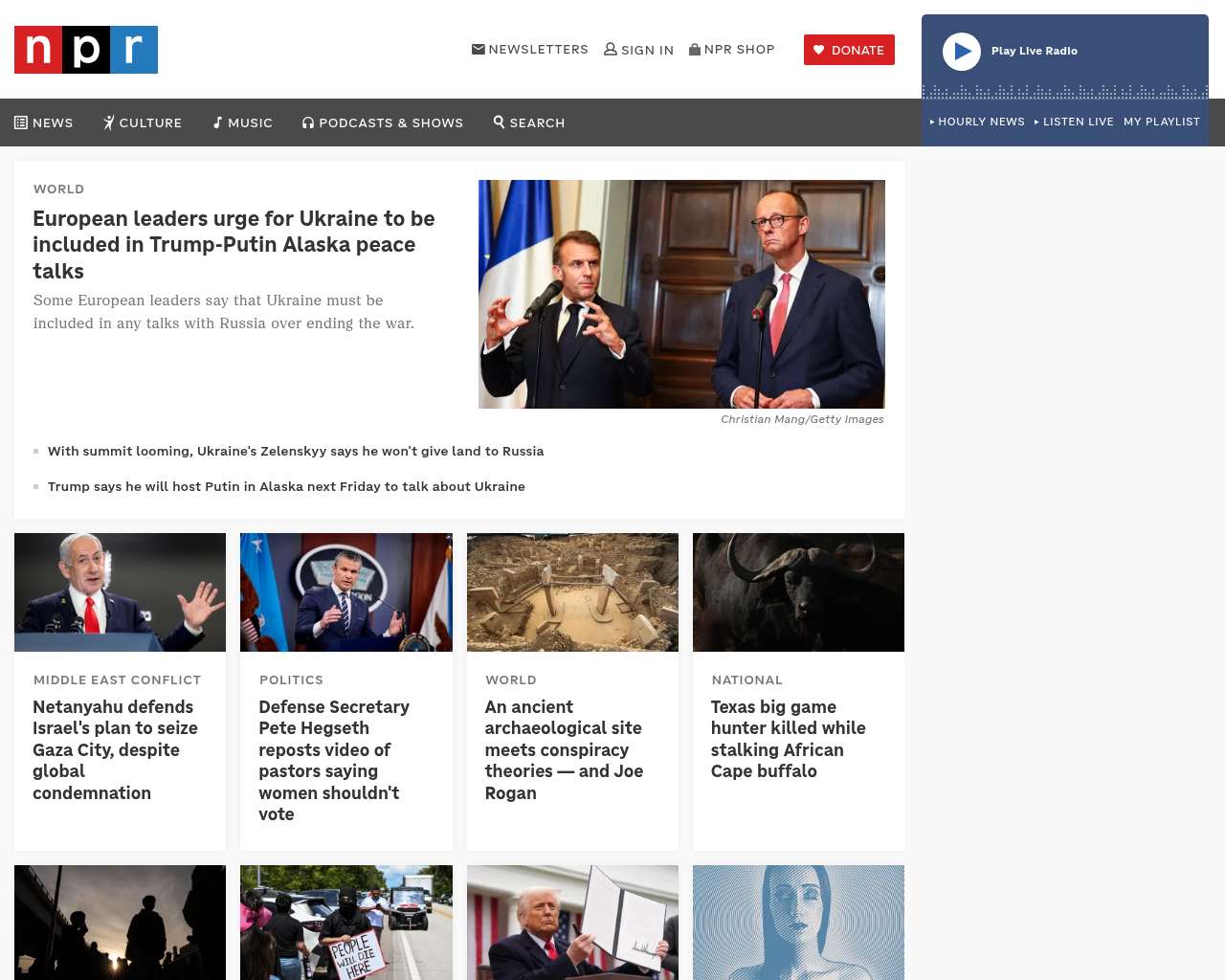Image resolution: width=1225 pixels, height=980 pixels.
Task: Play live radio with the play button
Action: click(x=962, y=52)
